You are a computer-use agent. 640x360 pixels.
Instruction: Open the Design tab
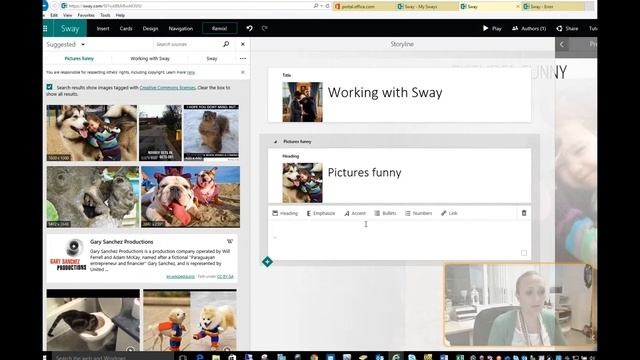150,29
